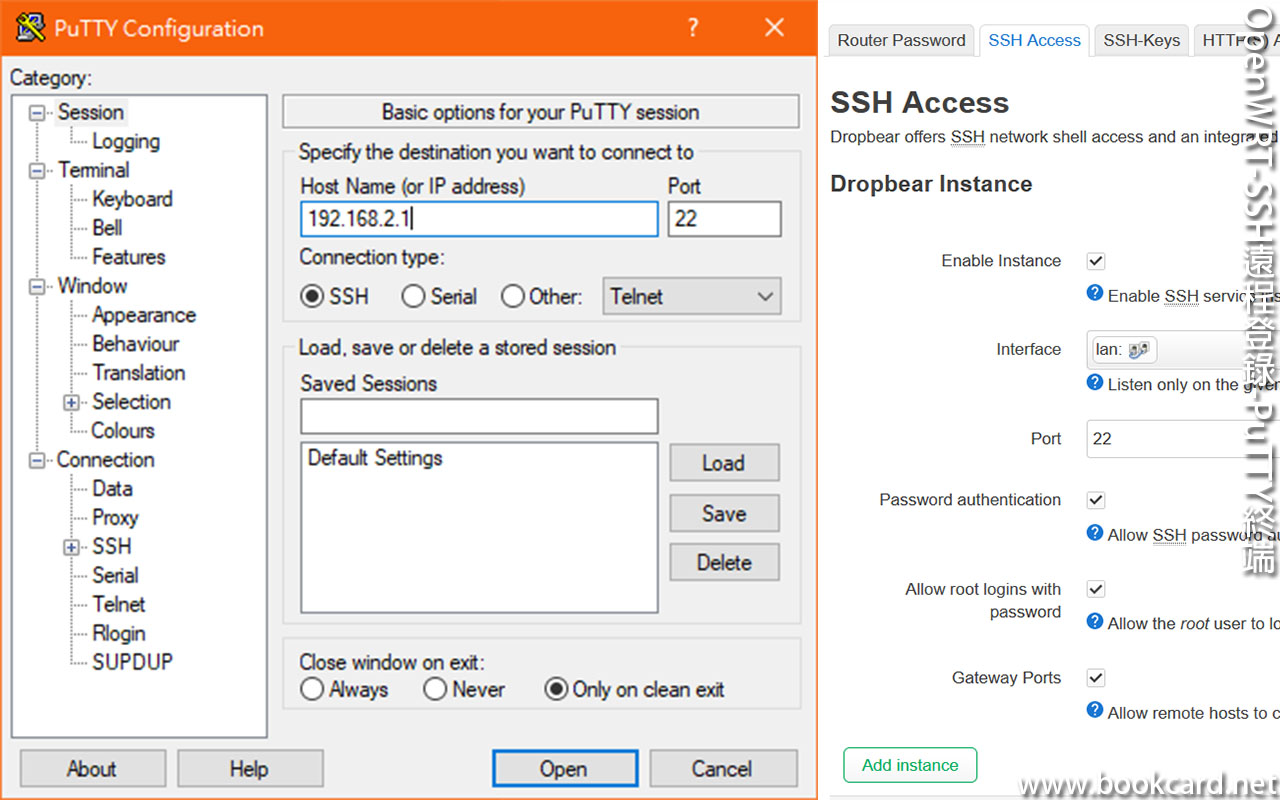
Task: Click the lan interface network icon
Action: point(1139,350)
